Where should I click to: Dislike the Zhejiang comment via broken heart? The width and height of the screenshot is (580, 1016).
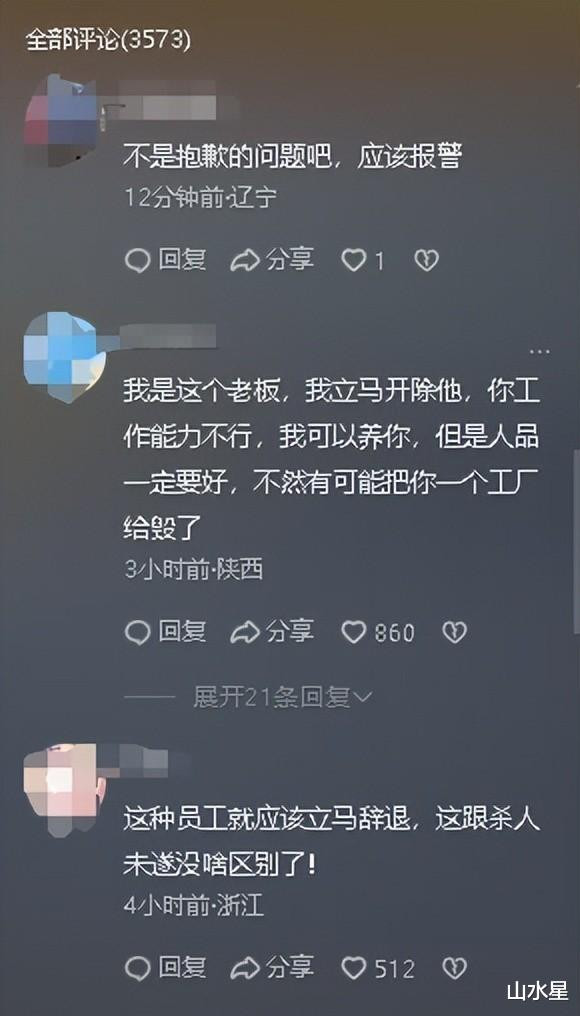point(454,968)
